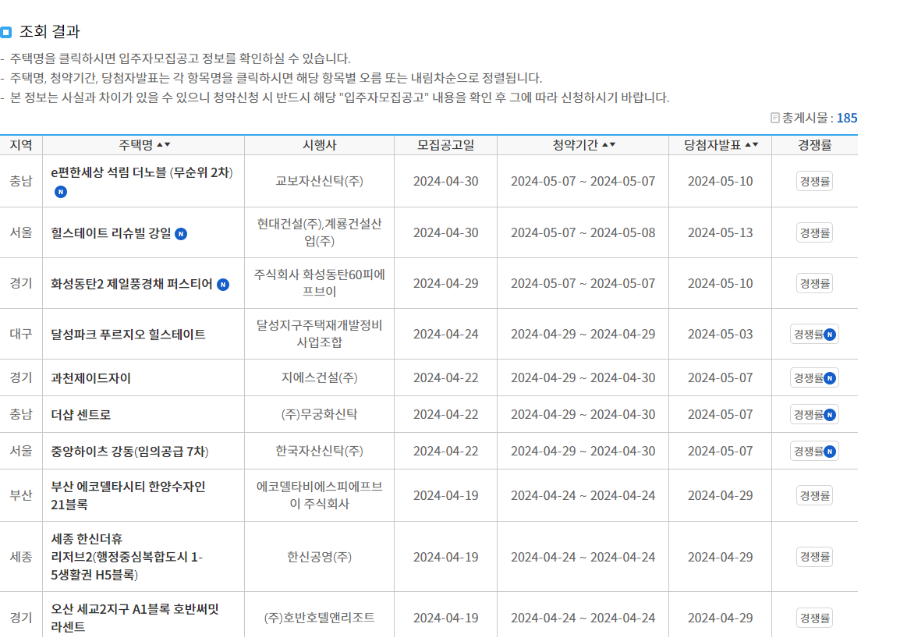Click the blue square icon beside 조회 결과
The height and width of the screenshot is (637, 900).
pos(10,31)
